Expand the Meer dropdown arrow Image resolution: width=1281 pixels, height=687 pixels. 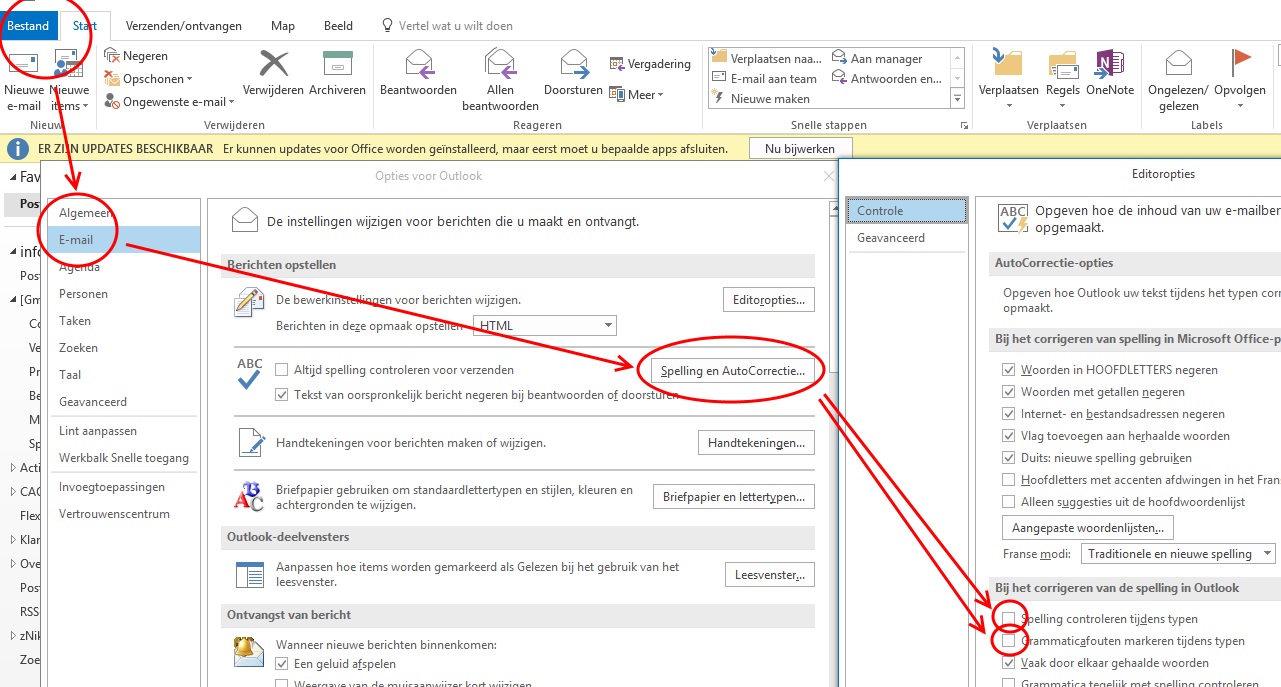(x=660, y=95)
